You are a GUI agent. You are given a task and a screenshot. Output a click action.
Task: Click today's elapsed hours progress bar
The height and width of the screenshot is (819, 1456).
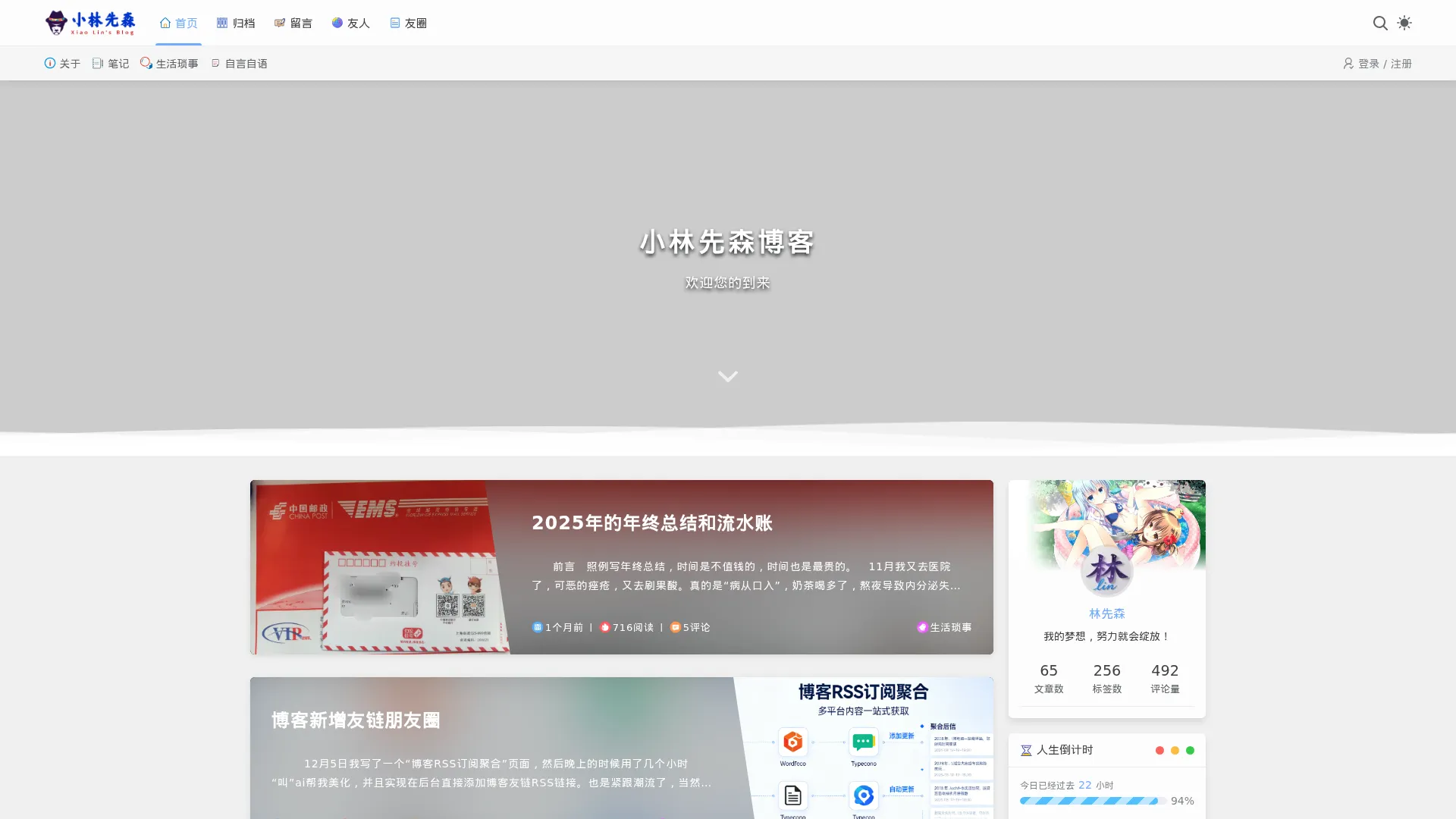[x=1092, y=801]
